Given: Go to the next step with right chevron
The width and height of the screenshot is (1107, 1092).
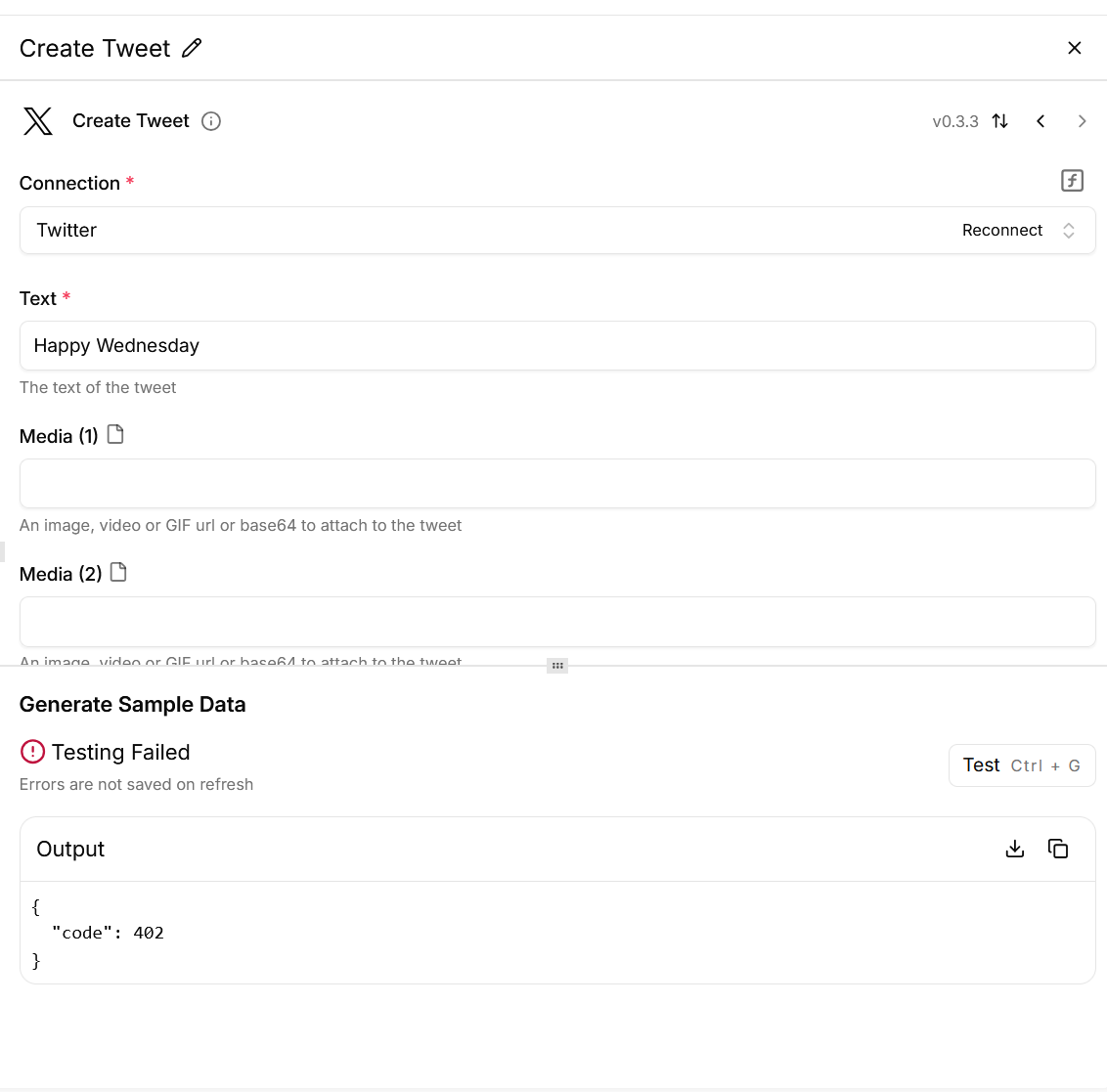Looking at the screenshot, I should [x=1082, y=121].
